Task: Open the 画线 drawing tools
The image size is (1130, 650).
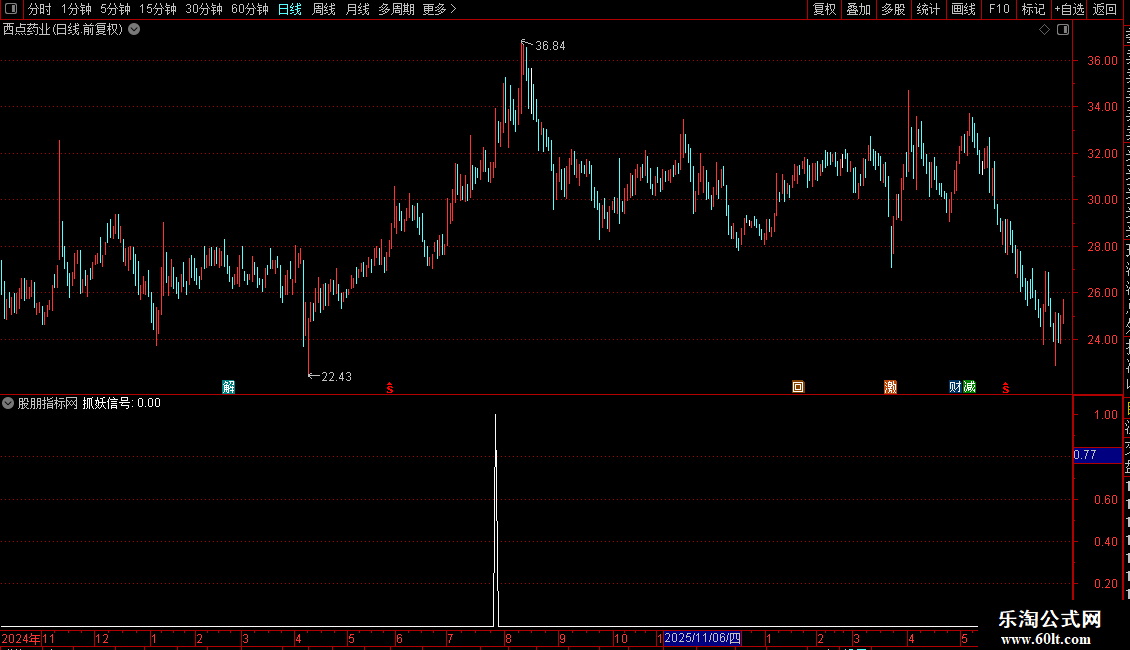Action: point(963,9)
